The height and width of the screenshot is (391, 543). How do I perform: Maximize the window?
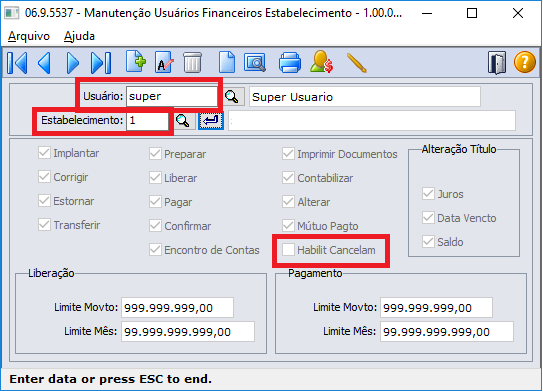pos(472,14)
